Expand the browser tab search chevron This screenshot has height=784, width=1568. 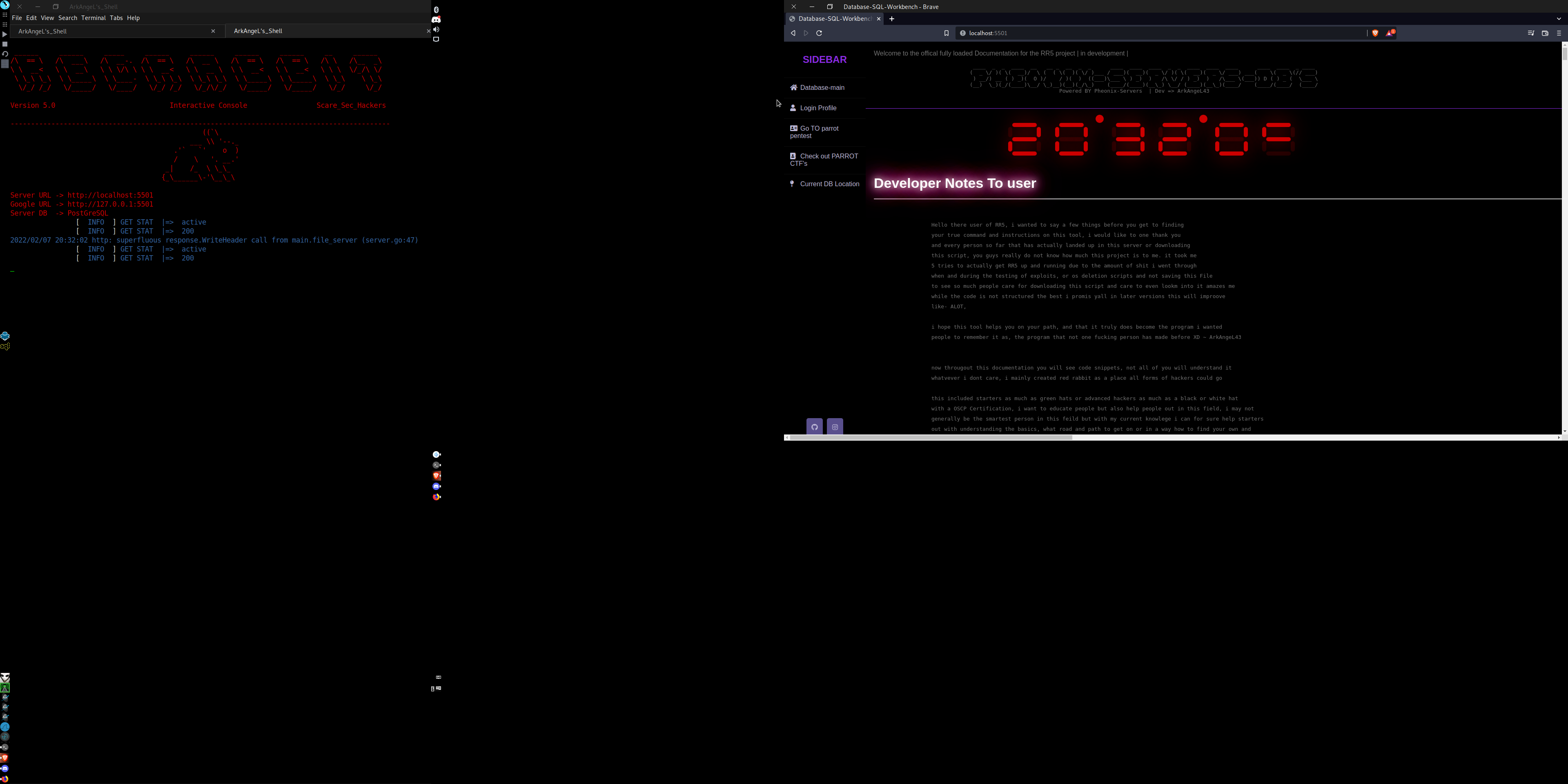tap(1559, 19)
